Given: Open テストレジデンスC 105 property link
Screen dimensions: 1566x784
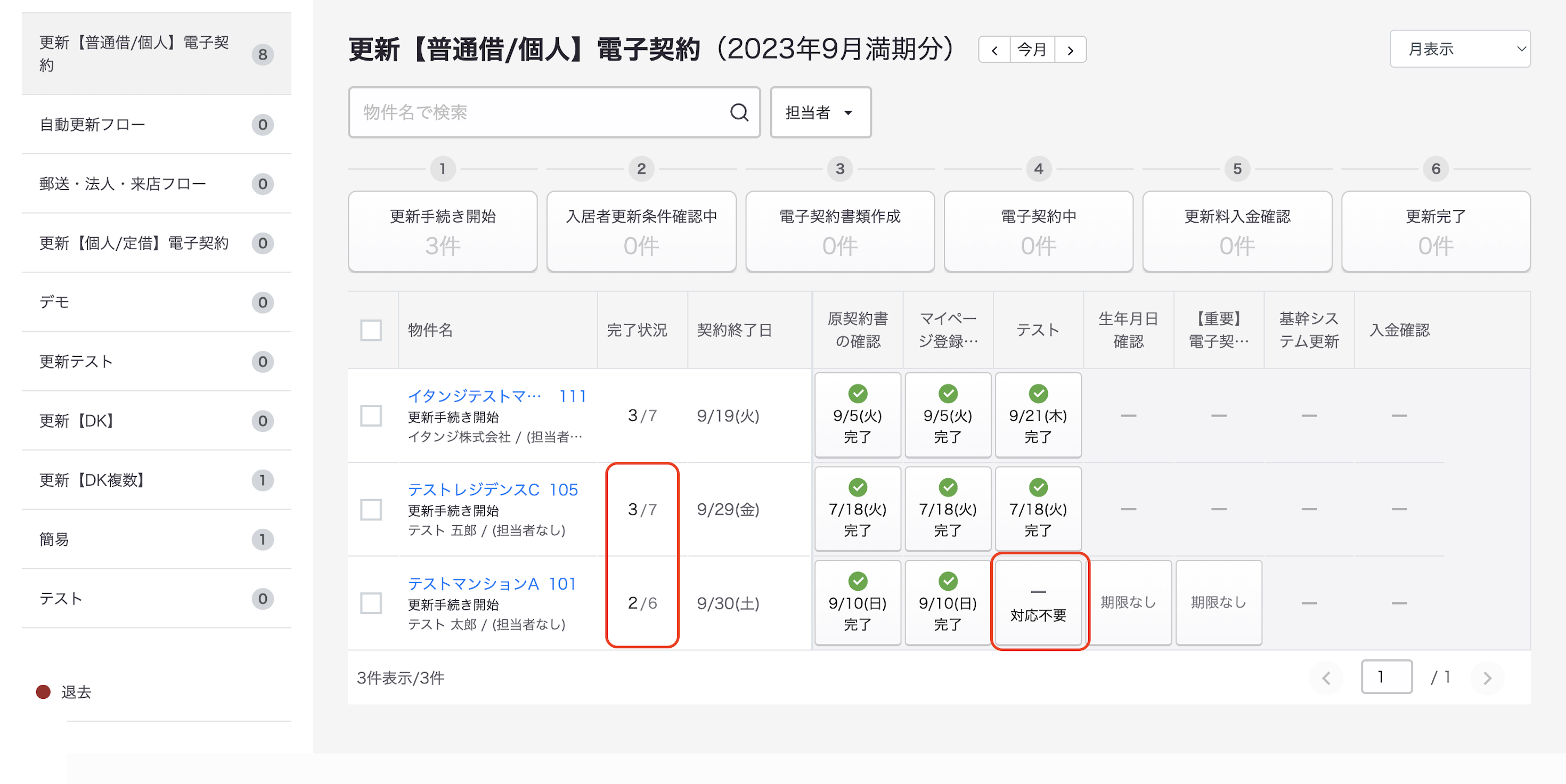Looking at the screenshot, I should tap(492, 490).
